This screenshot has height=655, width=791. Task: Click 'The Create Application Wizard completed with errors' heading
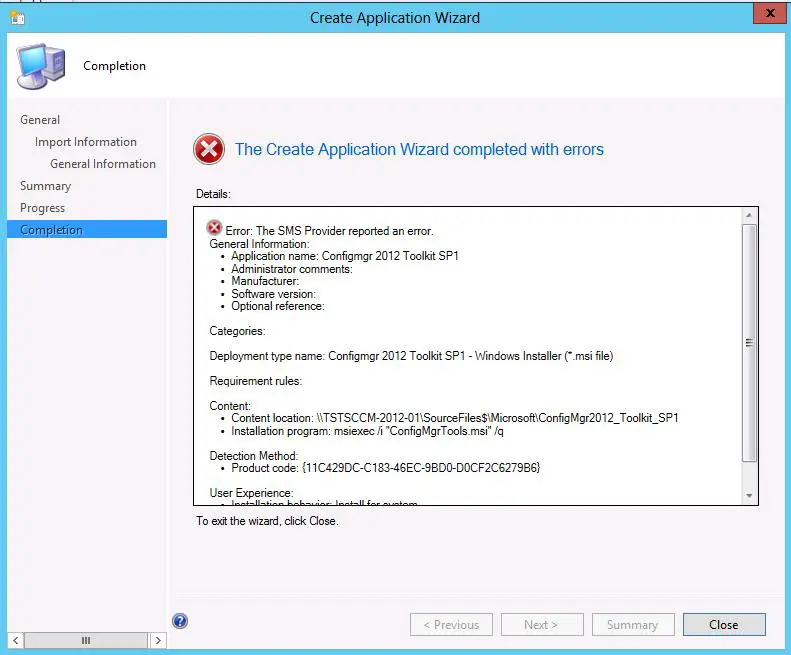pyautogui.click(x=419, y=149)
